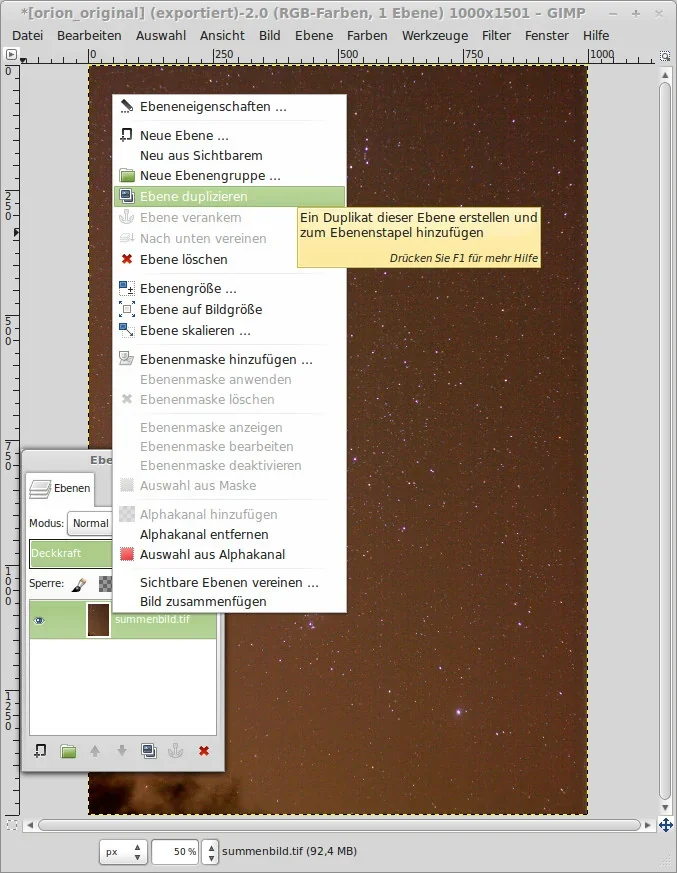Viewport: 677px width, 873px height.
Task: Click the red delete layer icon in panel
Action: coord(203,751)
